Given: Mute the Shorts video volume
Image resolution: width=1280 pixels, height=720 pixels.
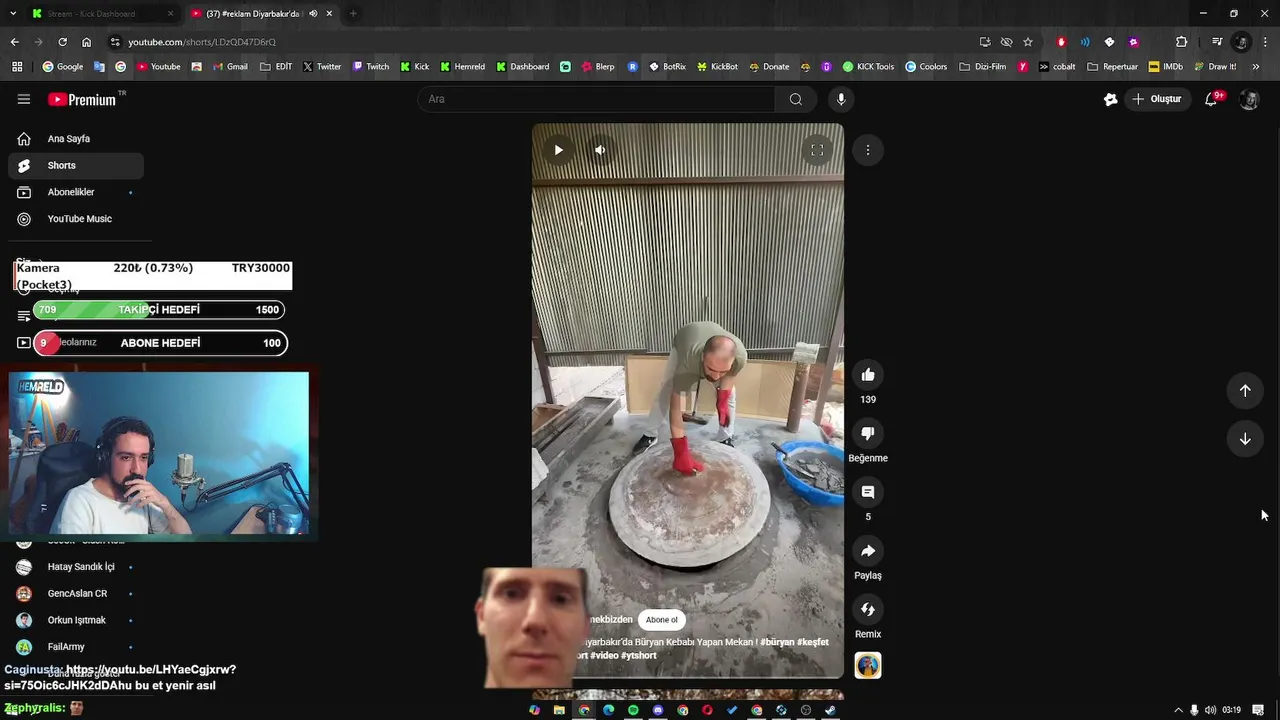Looking at the screenshot, I should click(600, 150).
